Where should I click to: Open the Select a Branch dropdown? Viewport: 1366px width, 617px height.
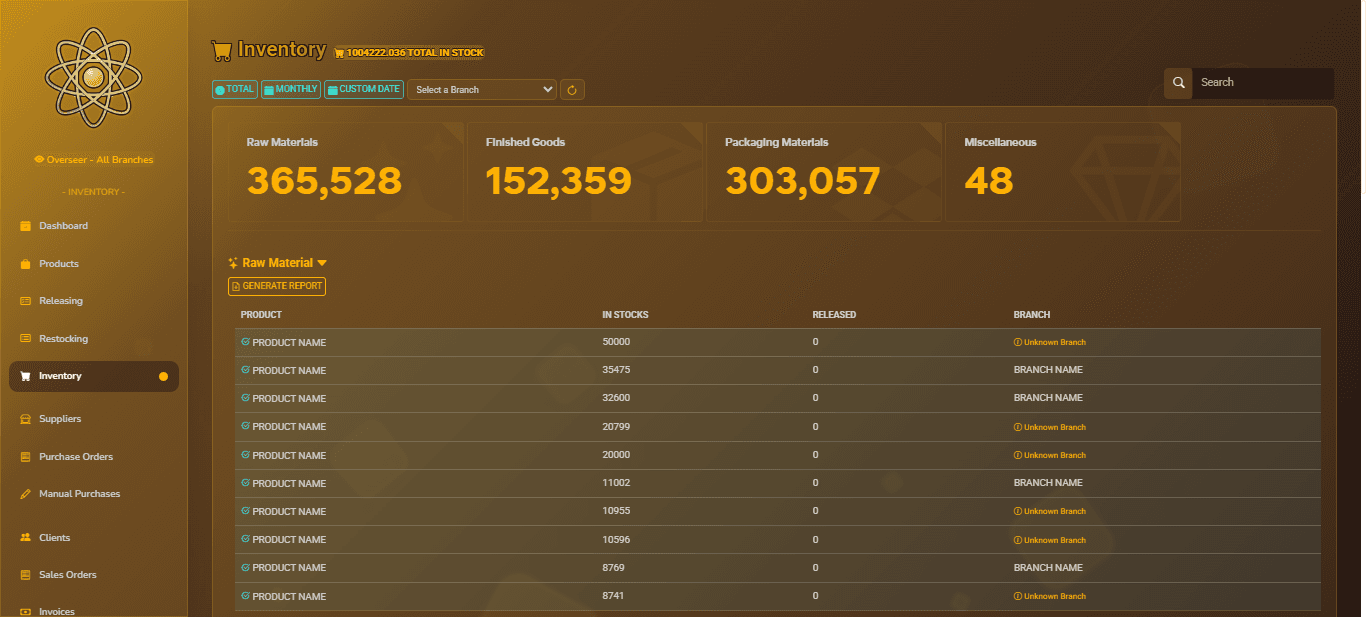click(x=481, y=90)
